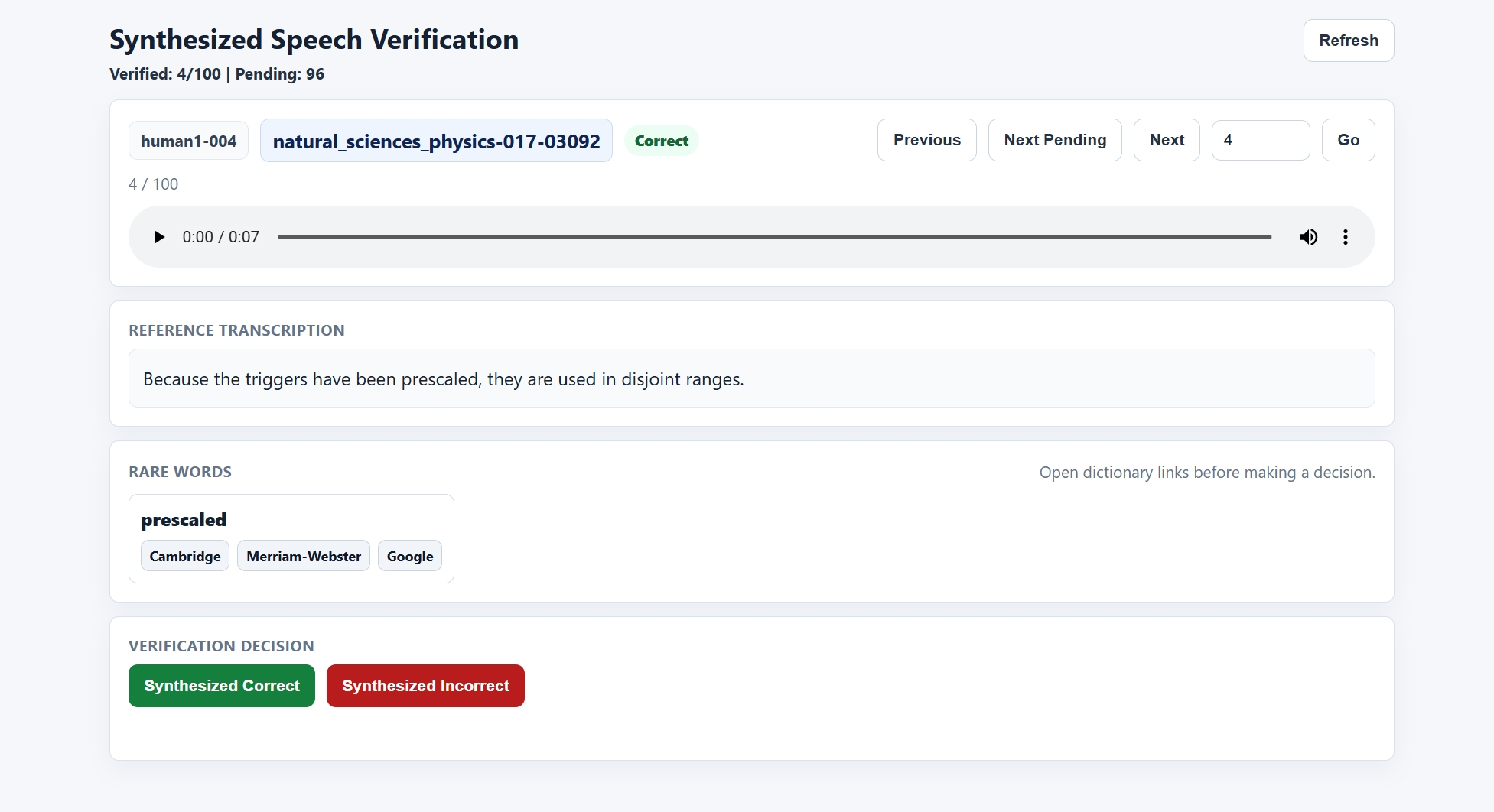
Task: Seek within the audio progress bar
Action: pyautogui.click(x=774, y=237)
